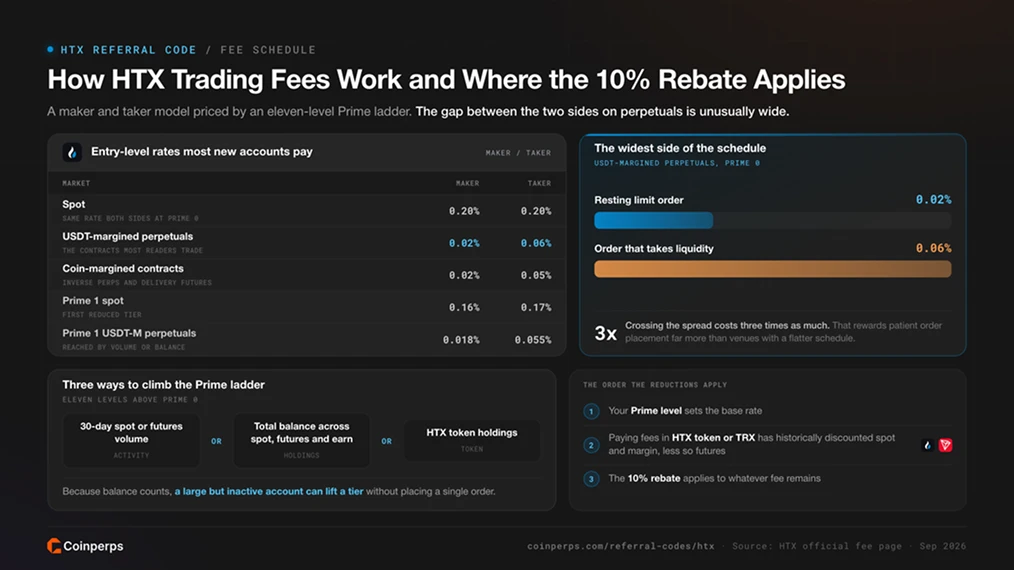Click the TAKER column header
Screen dimensions: 1014x570
click(539, 184)
